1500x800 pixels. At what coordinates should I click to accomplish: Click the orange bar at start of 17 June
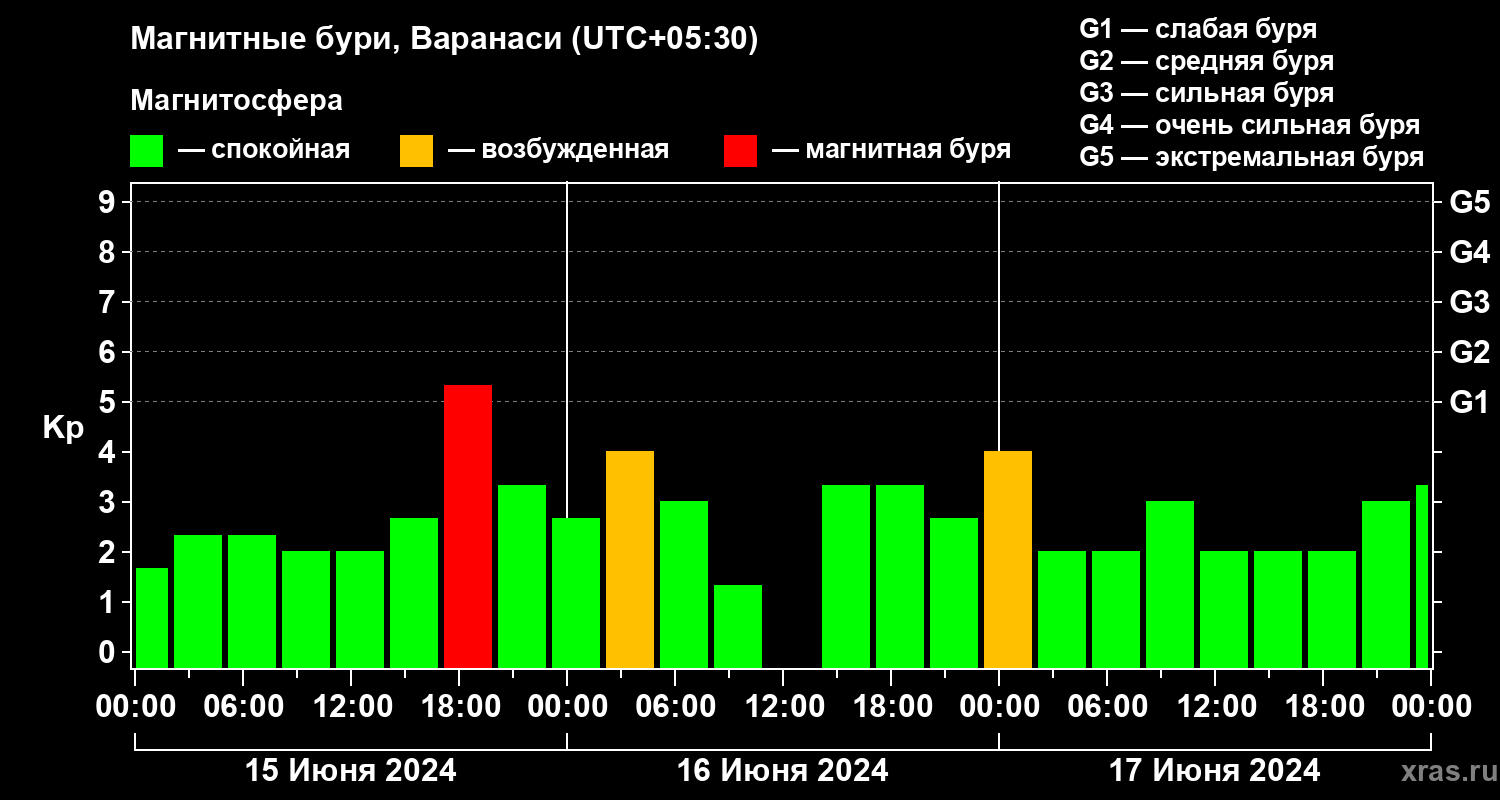[1008, 560]
